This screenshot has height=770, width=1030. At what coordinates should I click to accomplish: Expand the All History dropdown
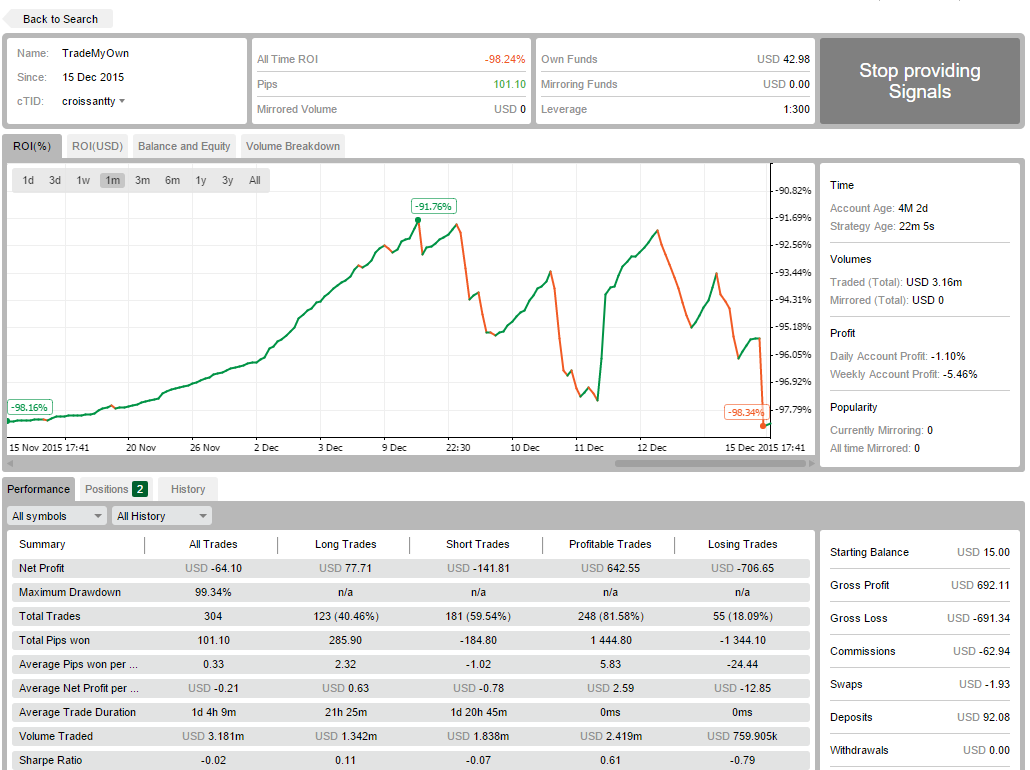pos(162,516)
